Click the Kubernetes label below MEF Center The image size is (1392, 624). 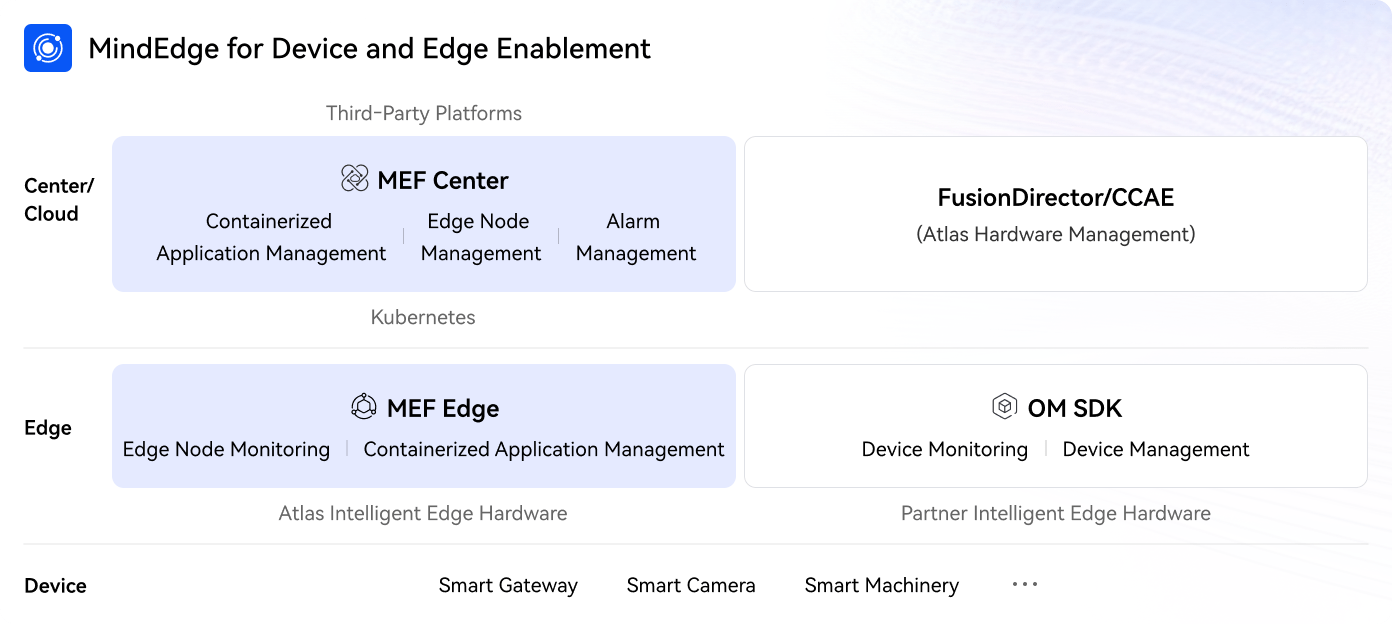tap(423, 318)
